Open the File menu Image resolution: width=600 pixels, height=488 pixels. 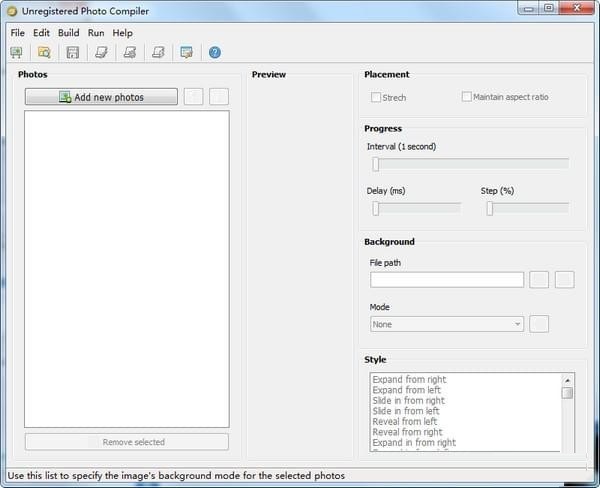[x=18, y=33]
